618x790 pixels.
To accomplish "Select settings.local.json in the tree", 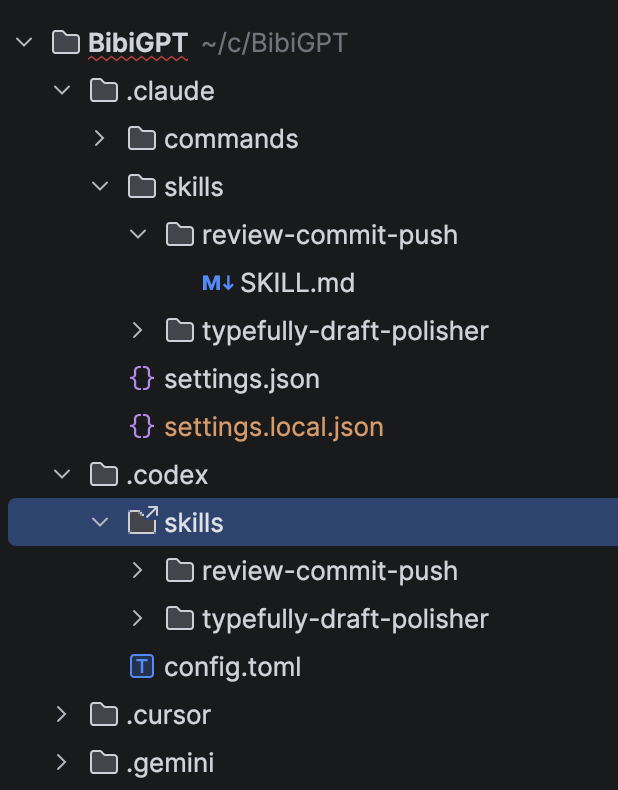I will coord(273,427).
